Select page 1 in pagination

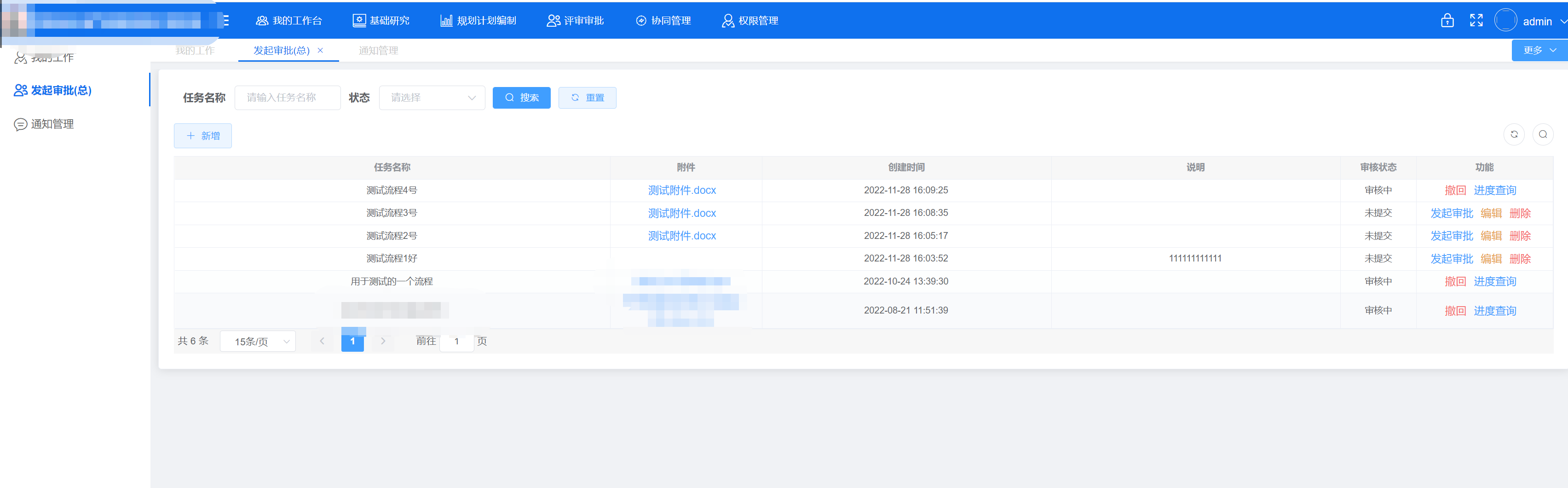point(352,341)
